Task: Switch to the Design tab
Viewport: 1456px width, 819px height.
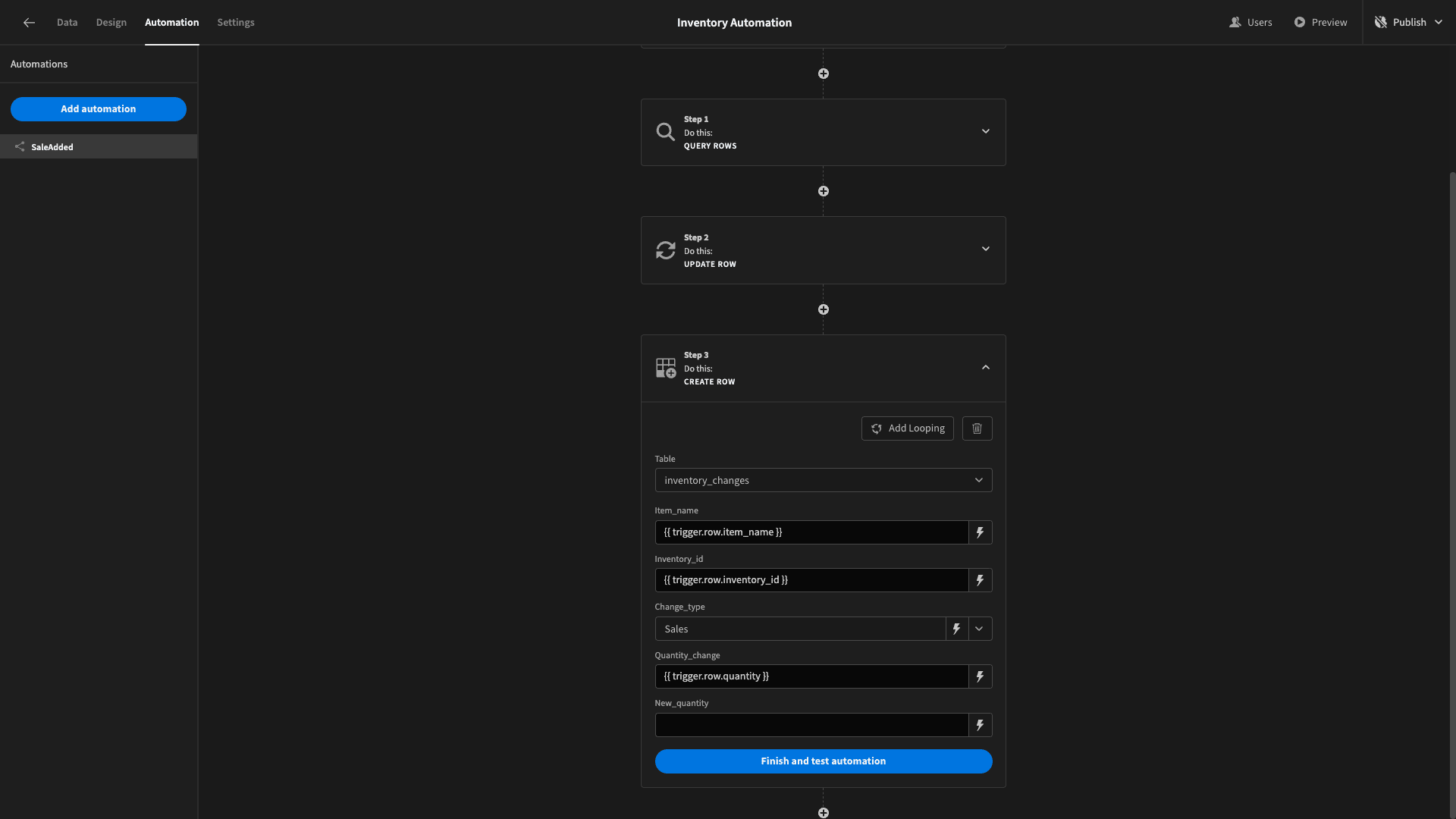Action: pos(111,23)
